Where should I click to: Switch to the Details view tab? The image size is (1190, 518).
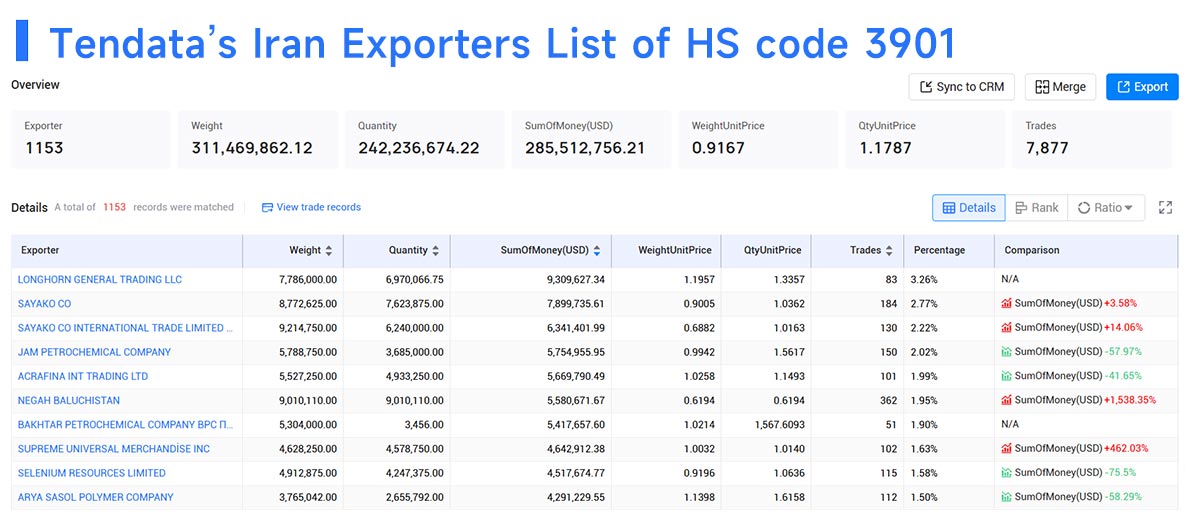pyautogui.click(x=969, y=208)
